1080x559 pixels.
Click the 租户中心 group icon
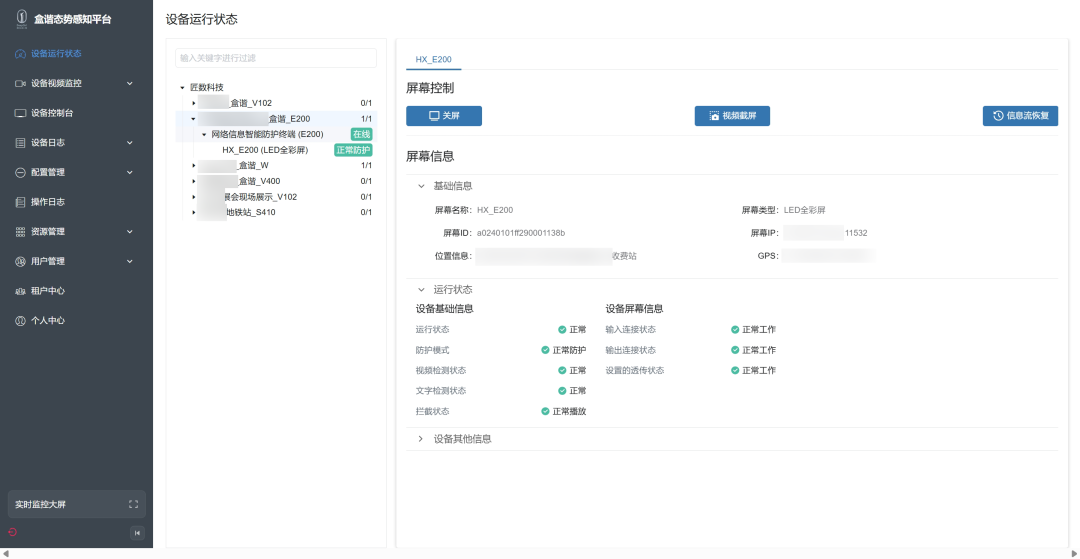coord(20,291)
